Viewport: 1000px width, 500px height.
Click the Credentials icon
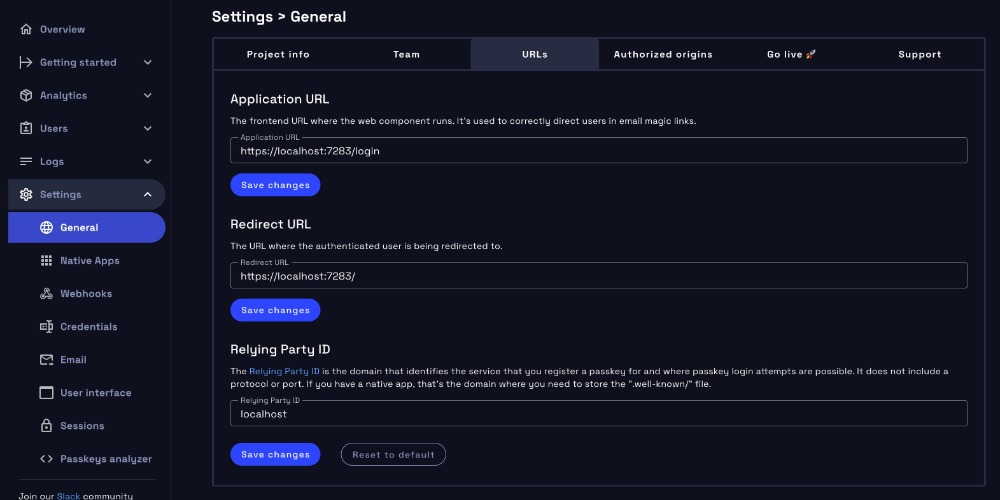coord(46,327)
